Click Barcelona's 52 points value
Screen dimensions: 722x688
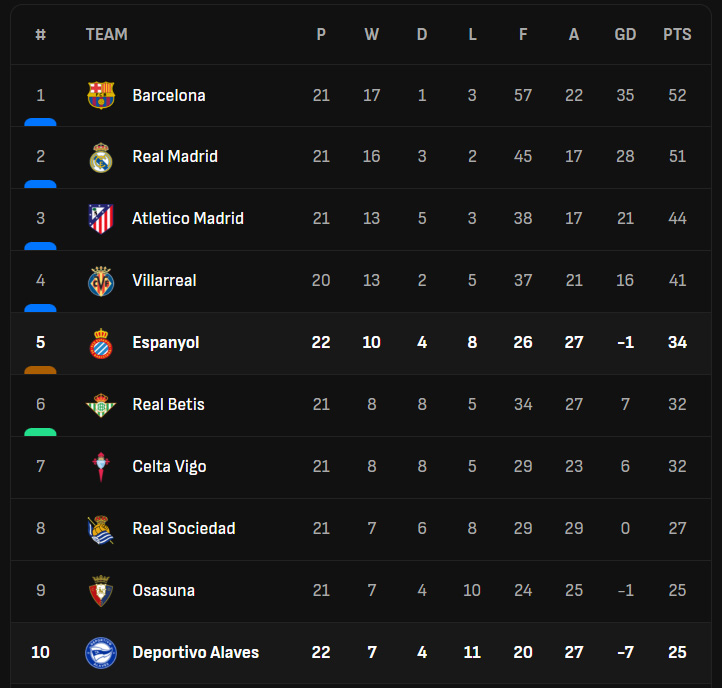pyautogui.click(x=677, y=96)
